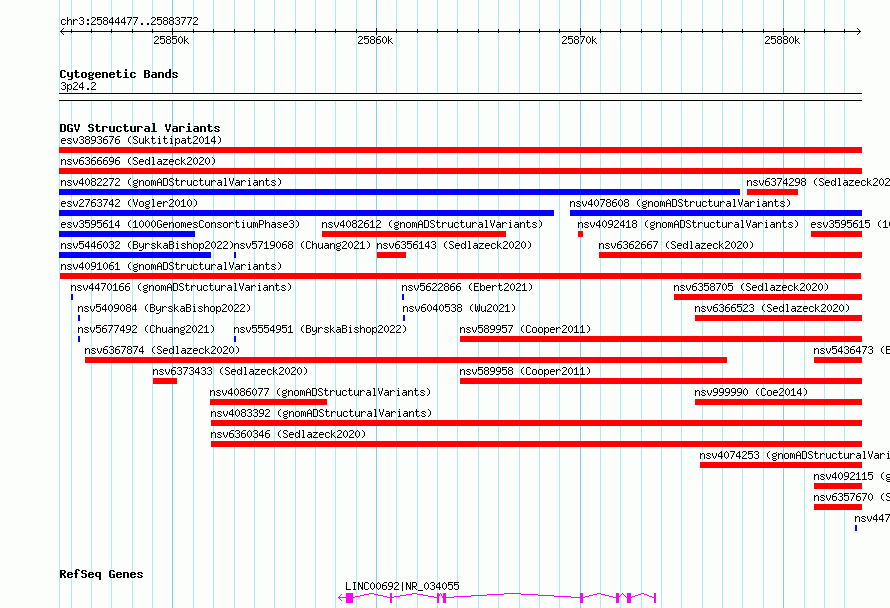This screenshot has width=890, height=608.
Task: Click nsv5719068 (Chuang2021) label
Action: click(302, 245)
